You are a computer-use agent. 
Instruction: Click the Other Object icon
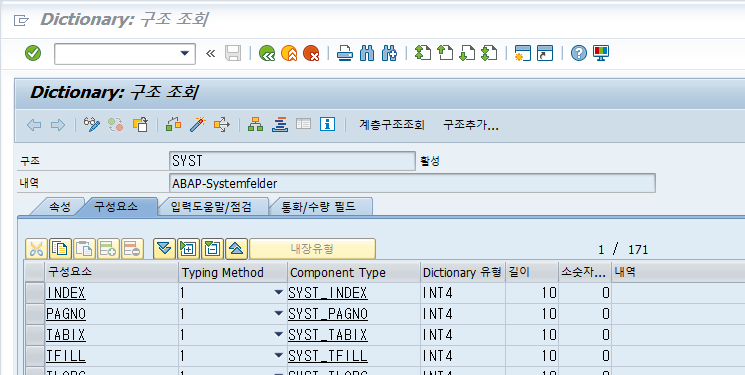coord(140,125)
